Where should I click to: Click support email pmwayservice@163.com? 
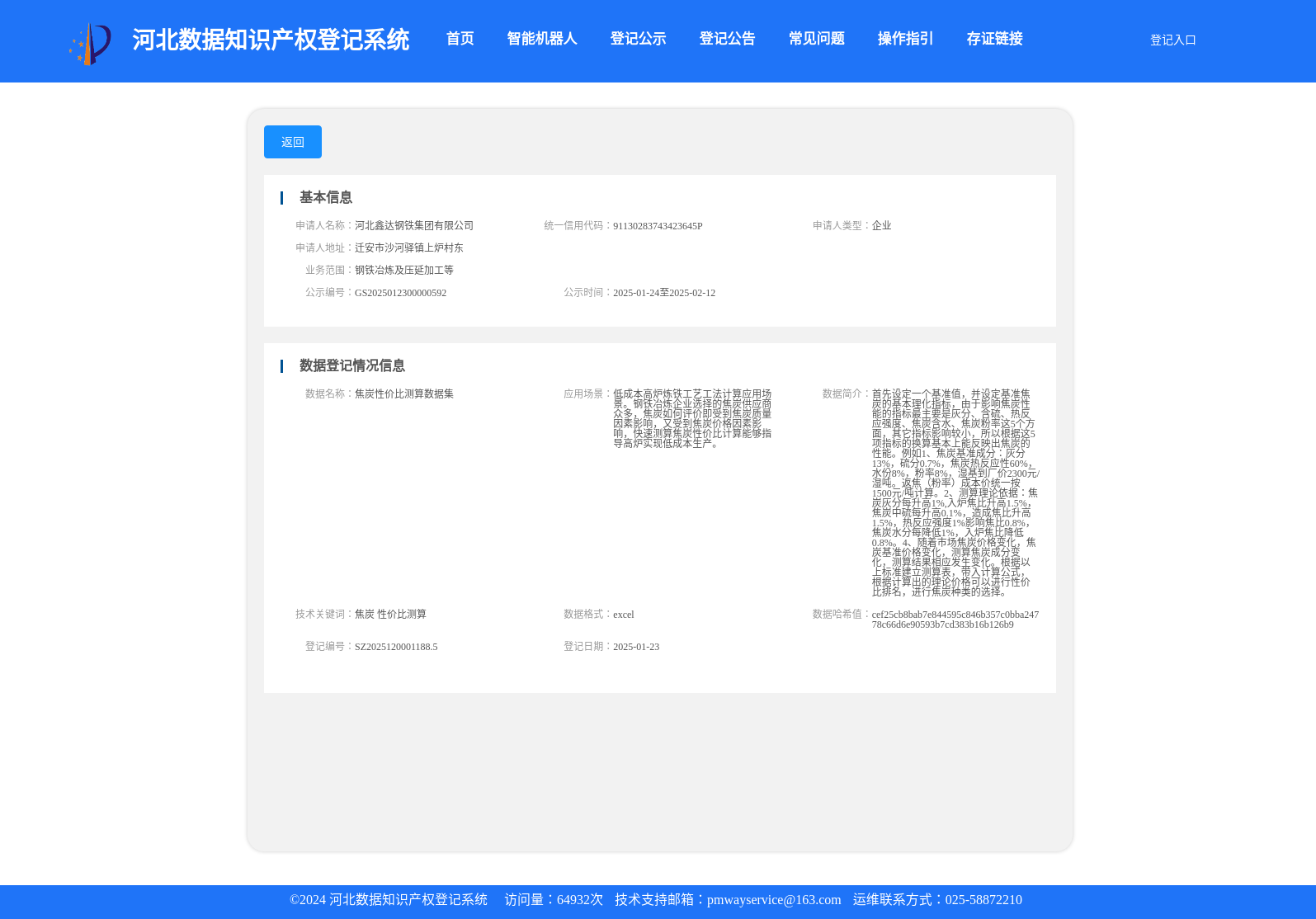pyautogui.click(x=774, y=900)
